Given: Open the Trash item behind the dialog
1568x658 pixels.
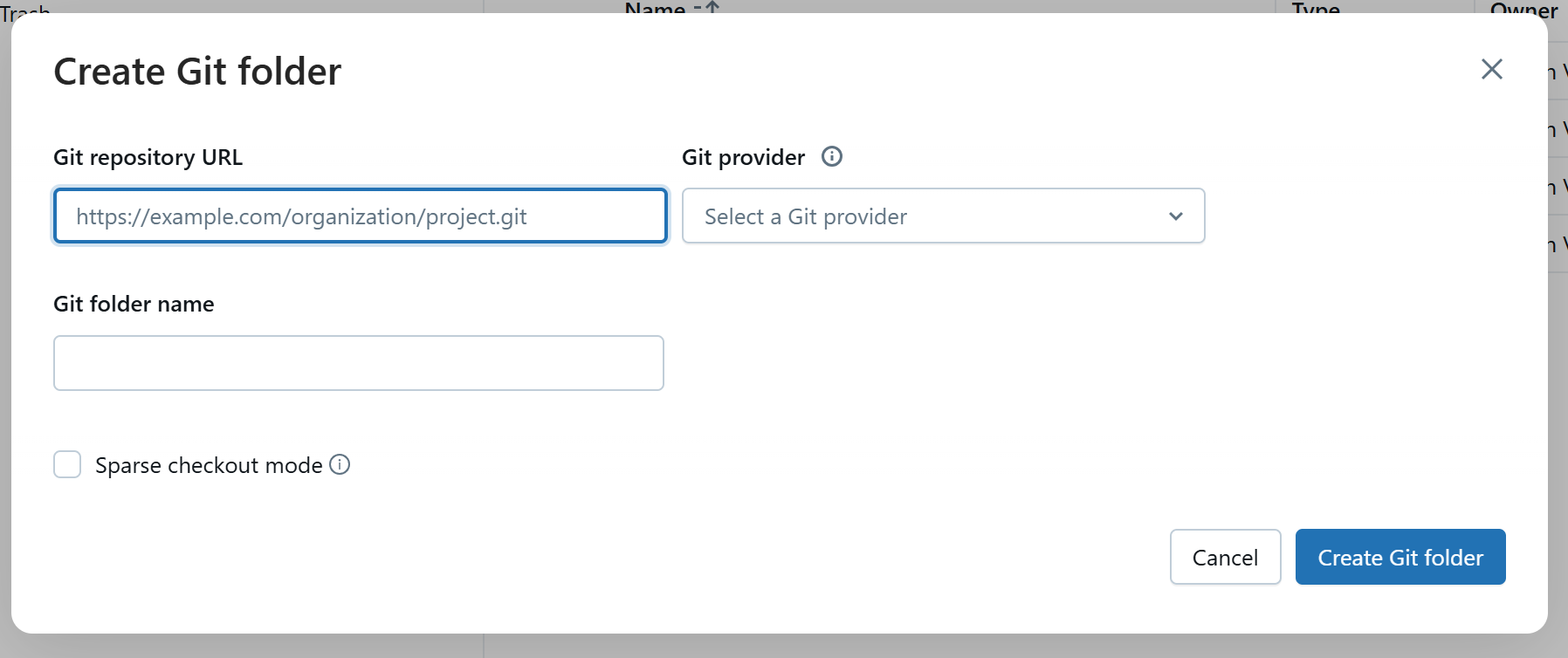Looking at the screenshot, I should (24, 9).
